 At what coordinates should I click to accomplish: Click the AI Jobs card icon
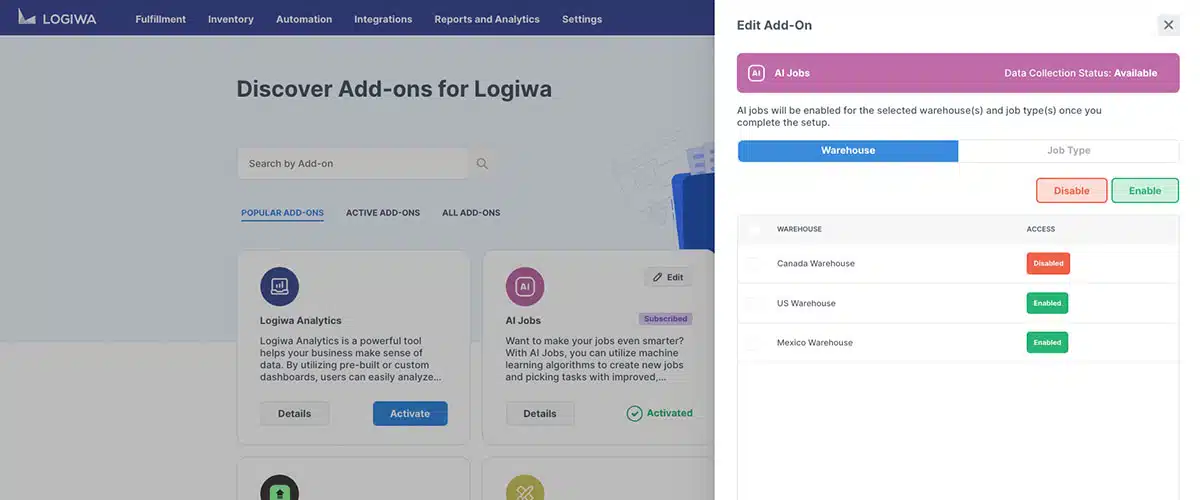coord(525,287)
